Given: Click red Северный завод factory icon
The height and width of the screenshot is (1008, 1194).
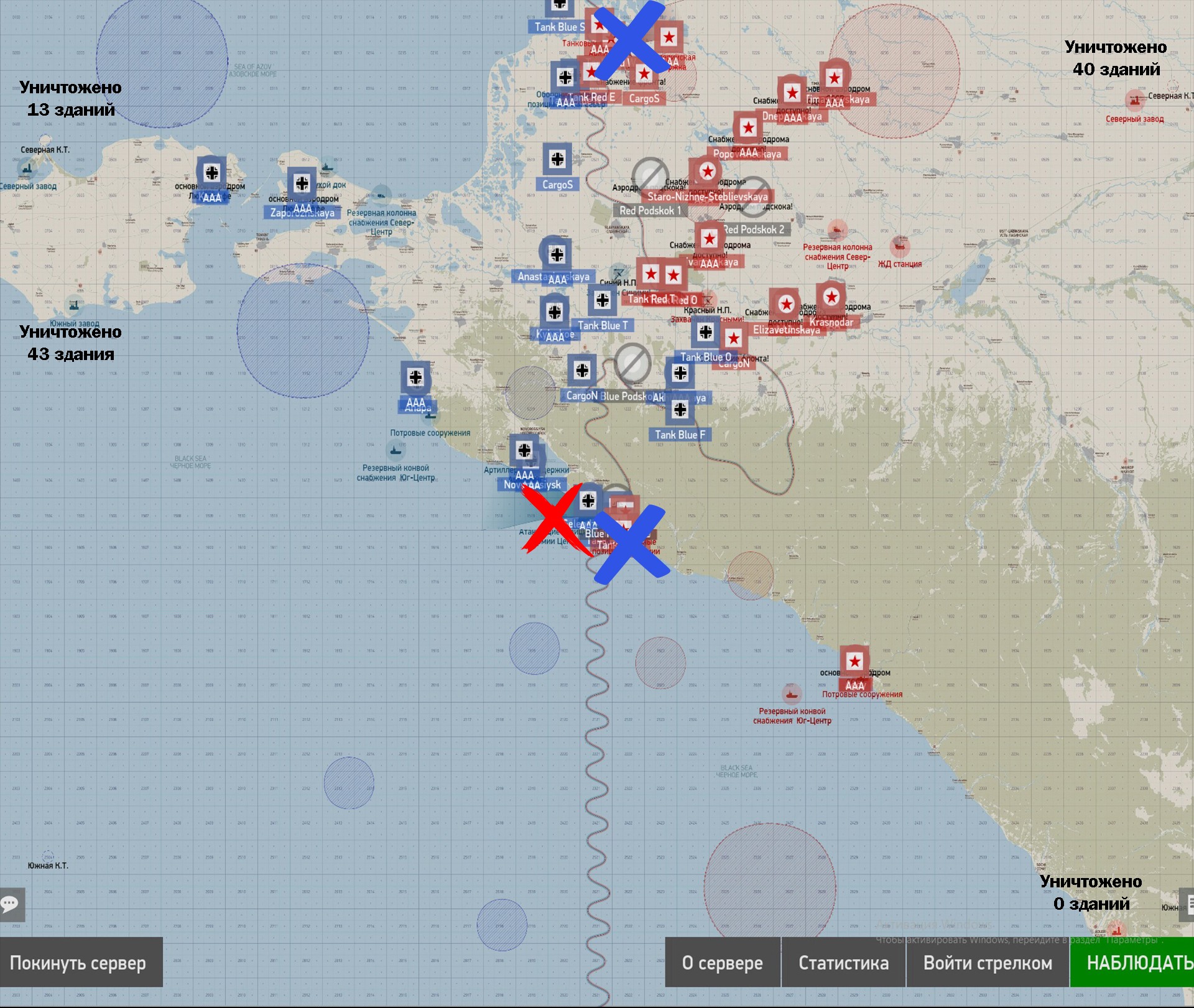Looking at the screenshot, I should (x=1136, y=99).
